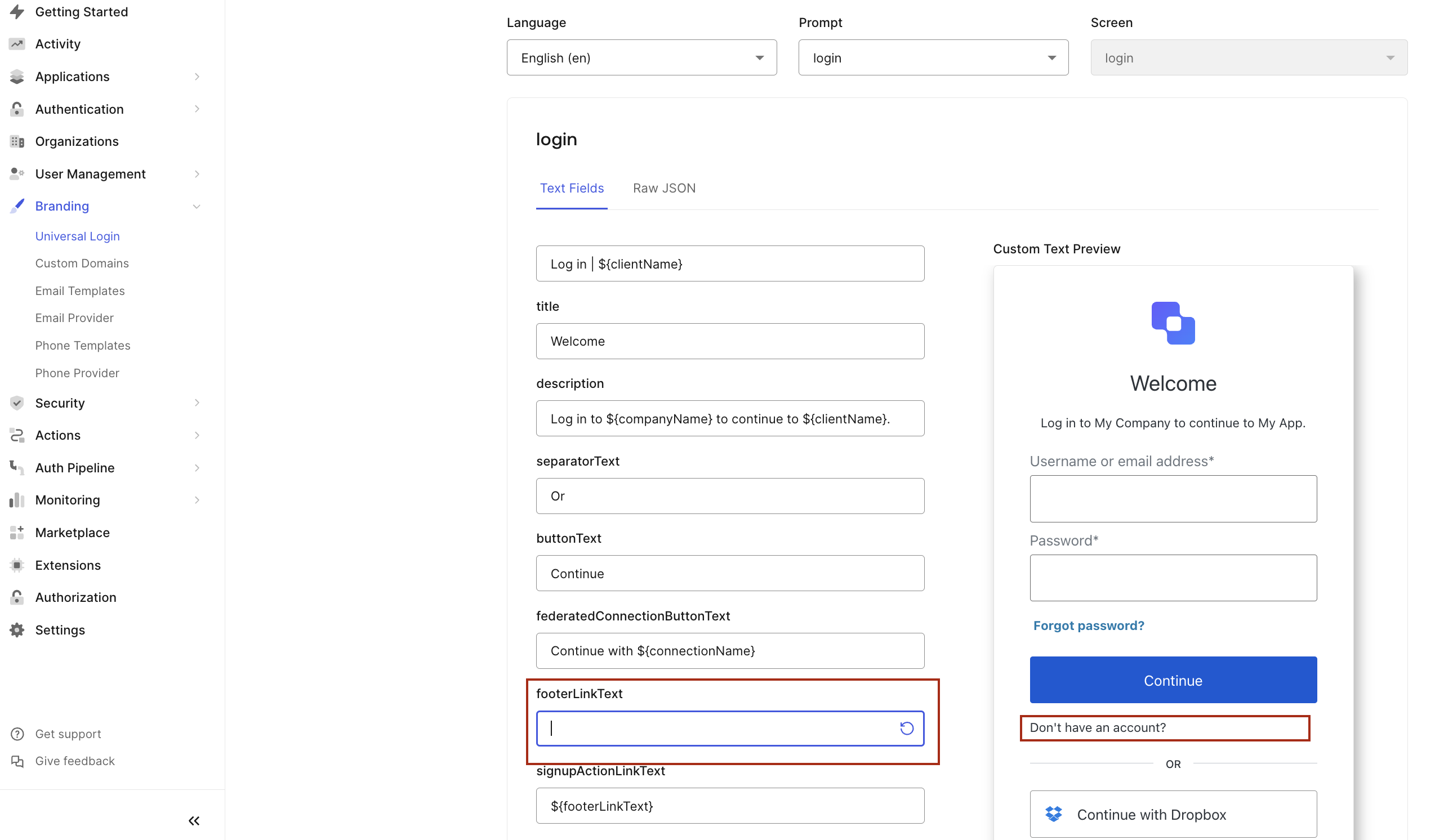Click the Settings gear icon
The width and height of the screenshot is (1435, 840).
[17, 629]
